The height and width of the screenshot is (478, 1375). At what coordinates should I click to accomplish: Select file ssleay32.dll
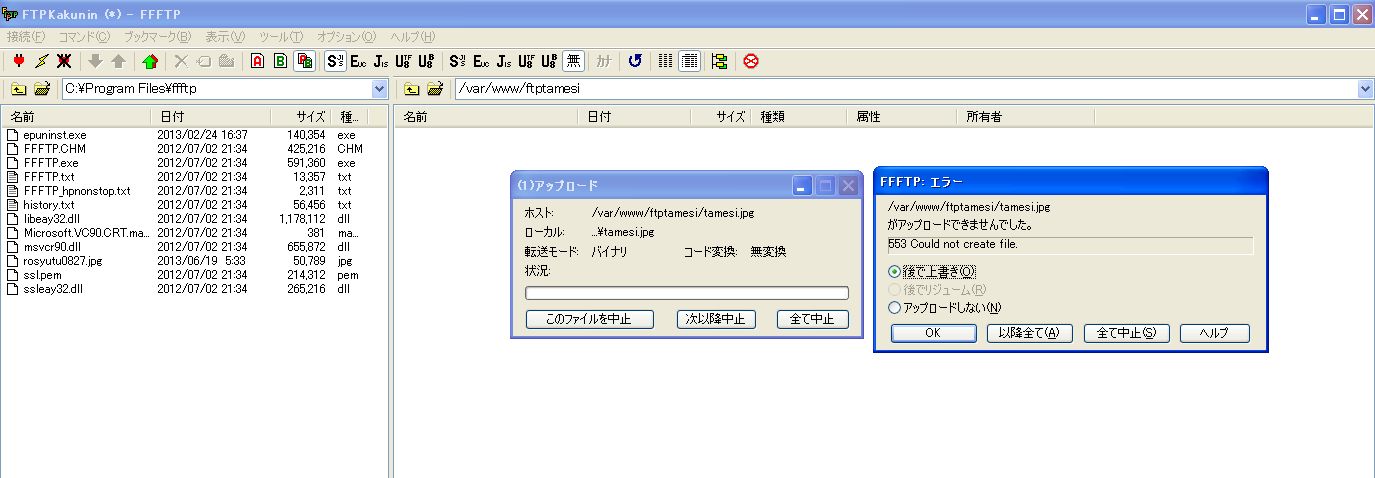[53, 288]
